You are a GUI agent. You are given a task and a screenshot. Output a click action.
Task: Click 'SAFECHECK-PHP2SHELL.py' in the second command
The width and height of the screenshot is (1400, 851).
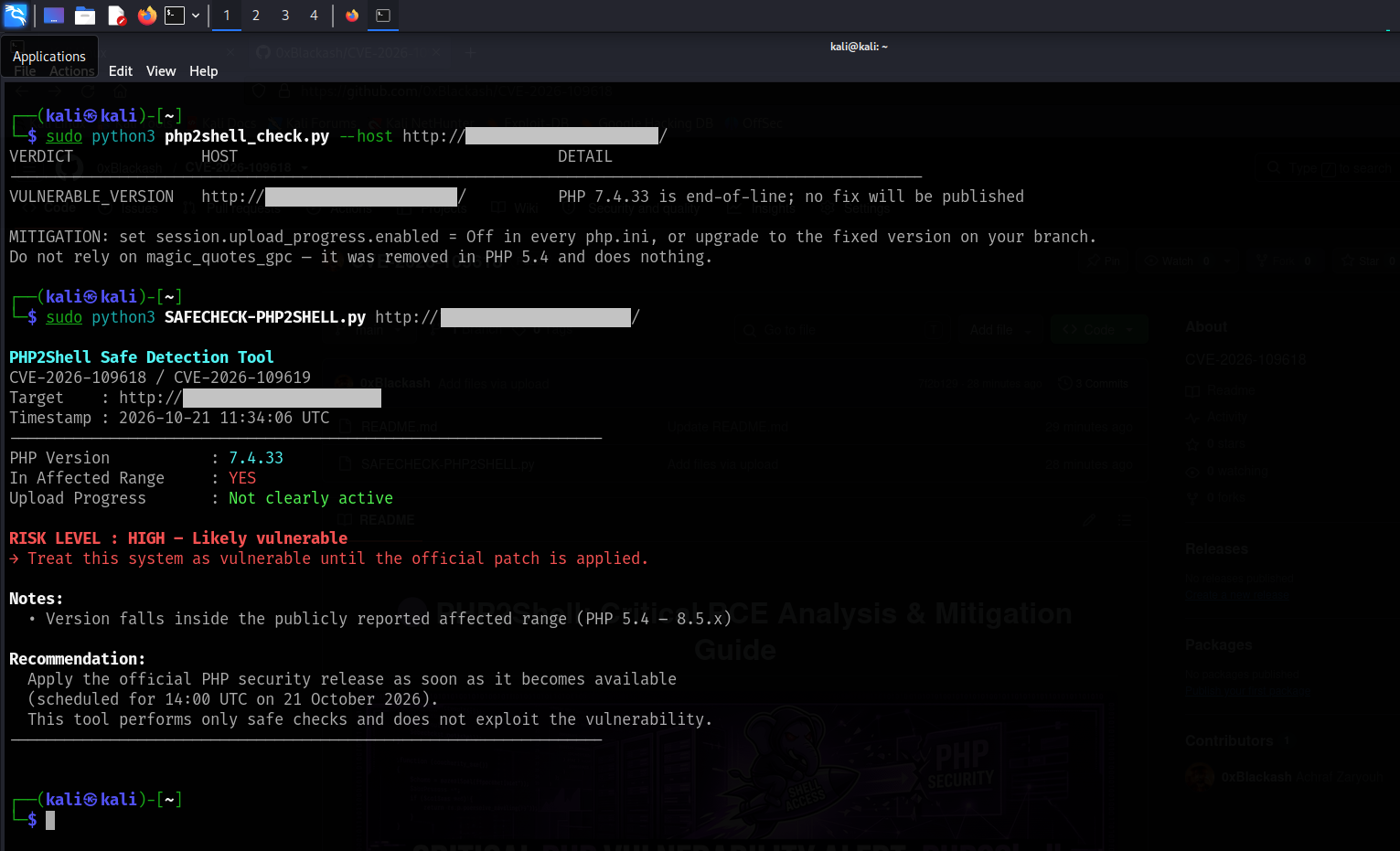click(265, 317)
